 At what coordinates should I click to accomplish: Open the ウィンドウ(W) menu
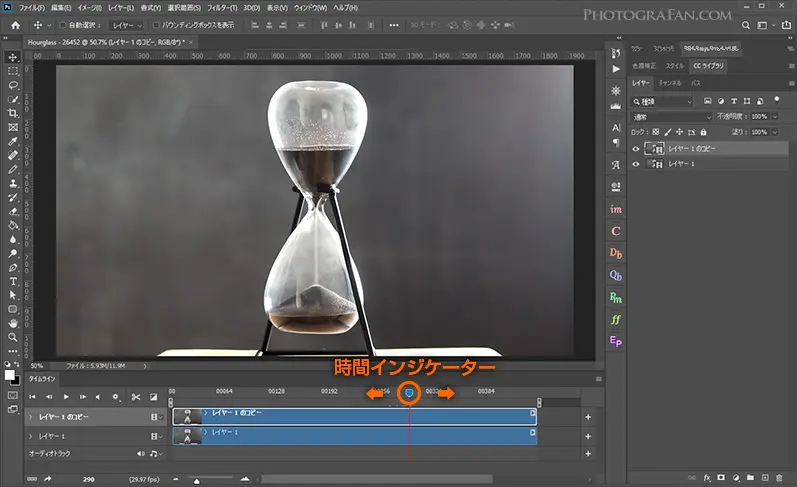[311, 8]
